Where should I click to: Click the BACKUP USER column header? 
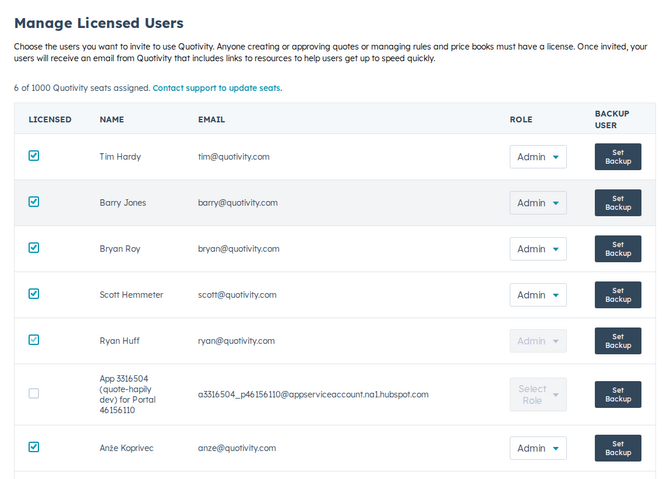(612, 120)
